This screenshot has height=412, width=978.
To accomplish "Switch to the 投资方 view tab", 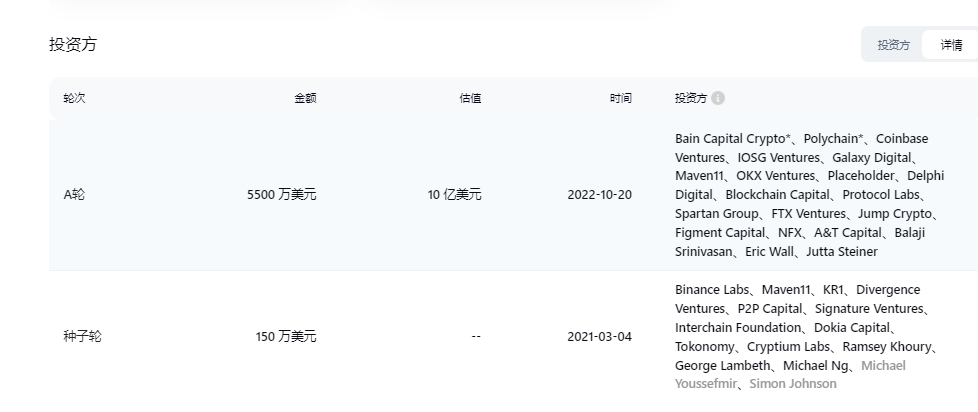I will 893,45.
